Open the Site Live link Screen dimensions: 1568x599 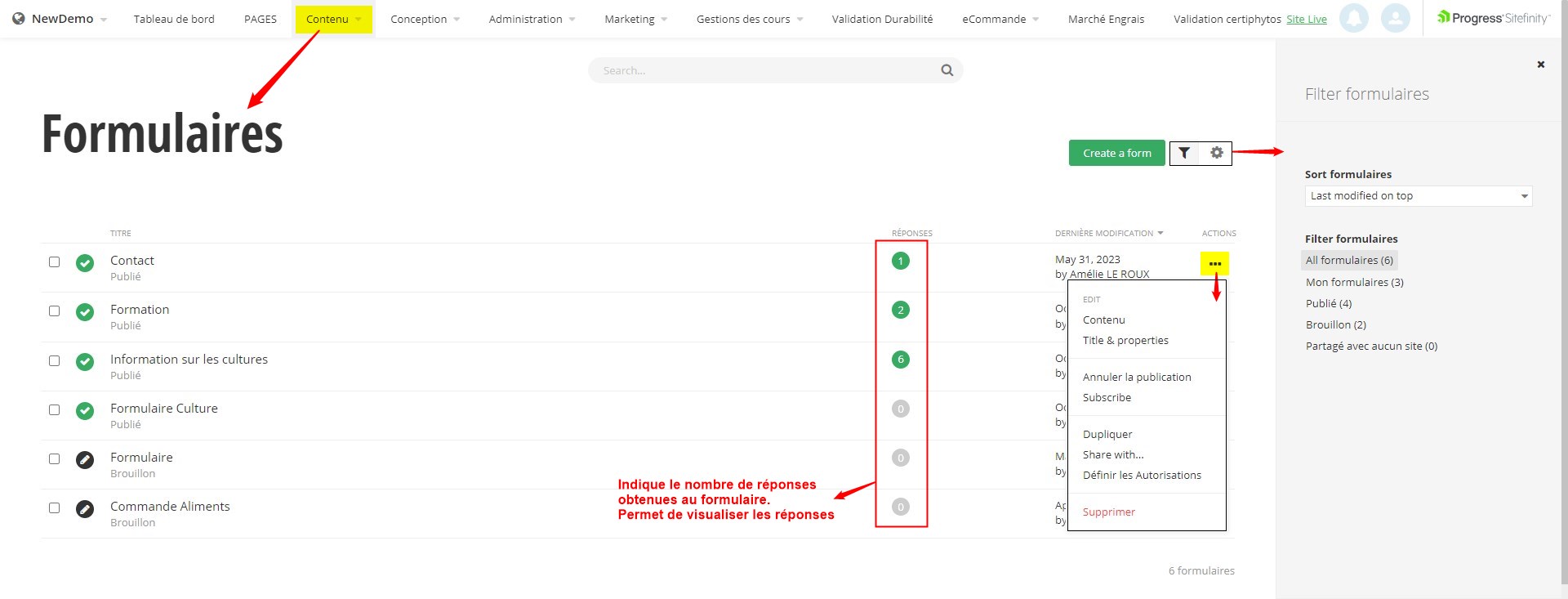point(1306,19)
